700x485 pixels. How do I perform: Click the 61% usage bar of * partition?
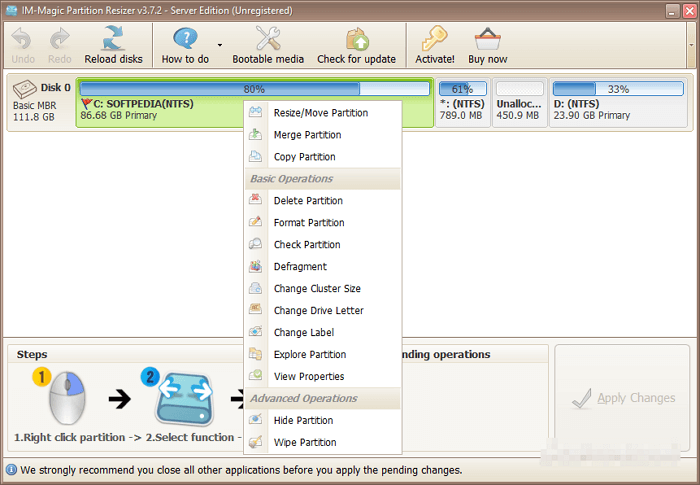(463, 89)
